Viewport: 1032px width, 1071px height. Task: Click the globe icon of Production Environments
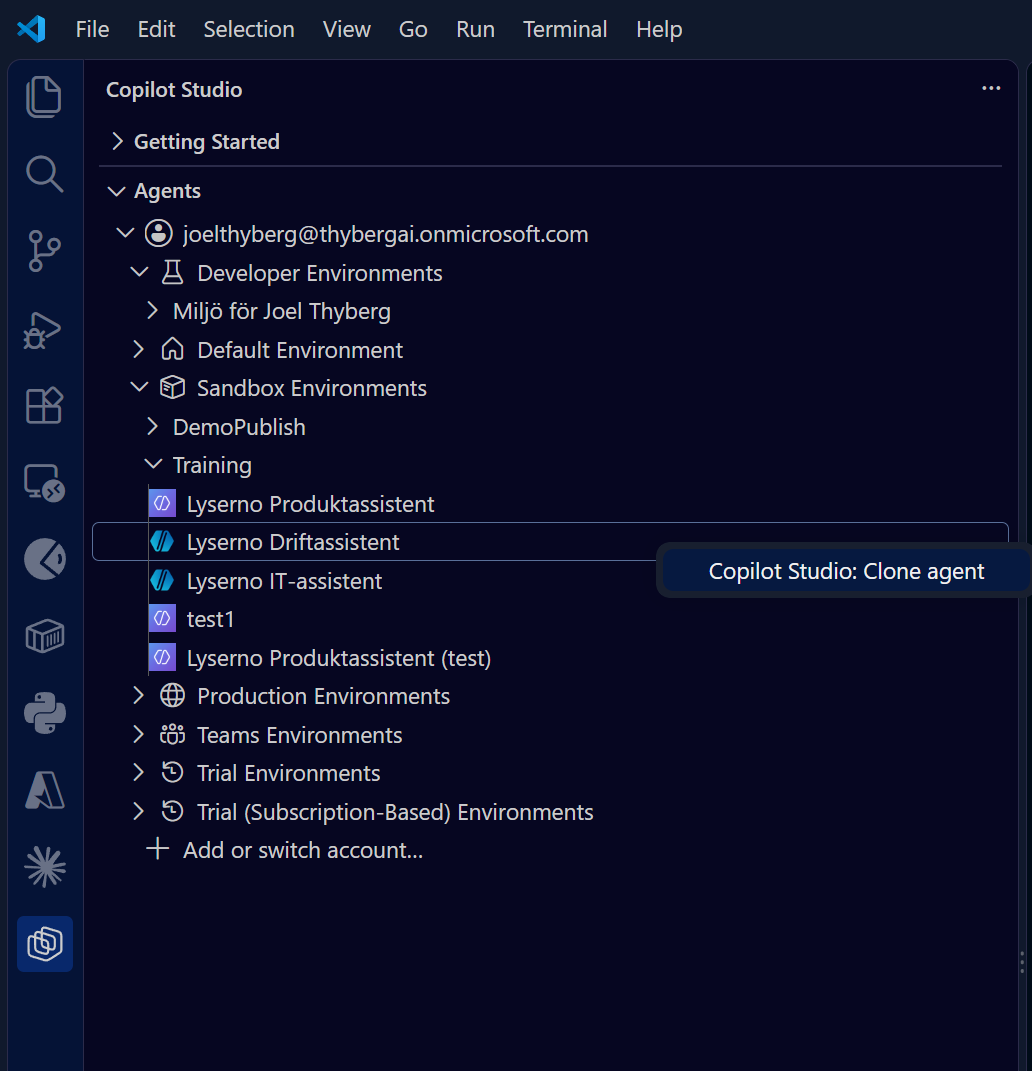pos(172,695)
